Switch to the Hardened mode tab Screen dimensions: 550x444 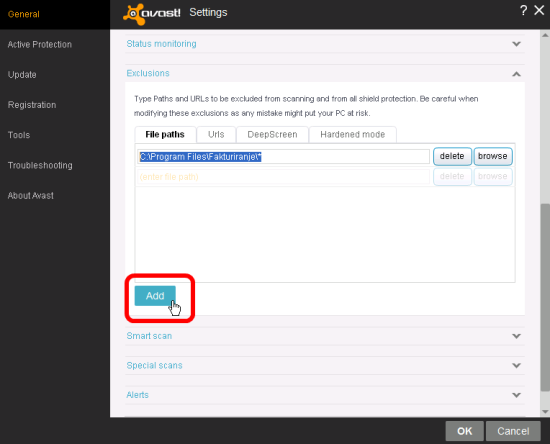pyautogui.click(x=353, y=135)
